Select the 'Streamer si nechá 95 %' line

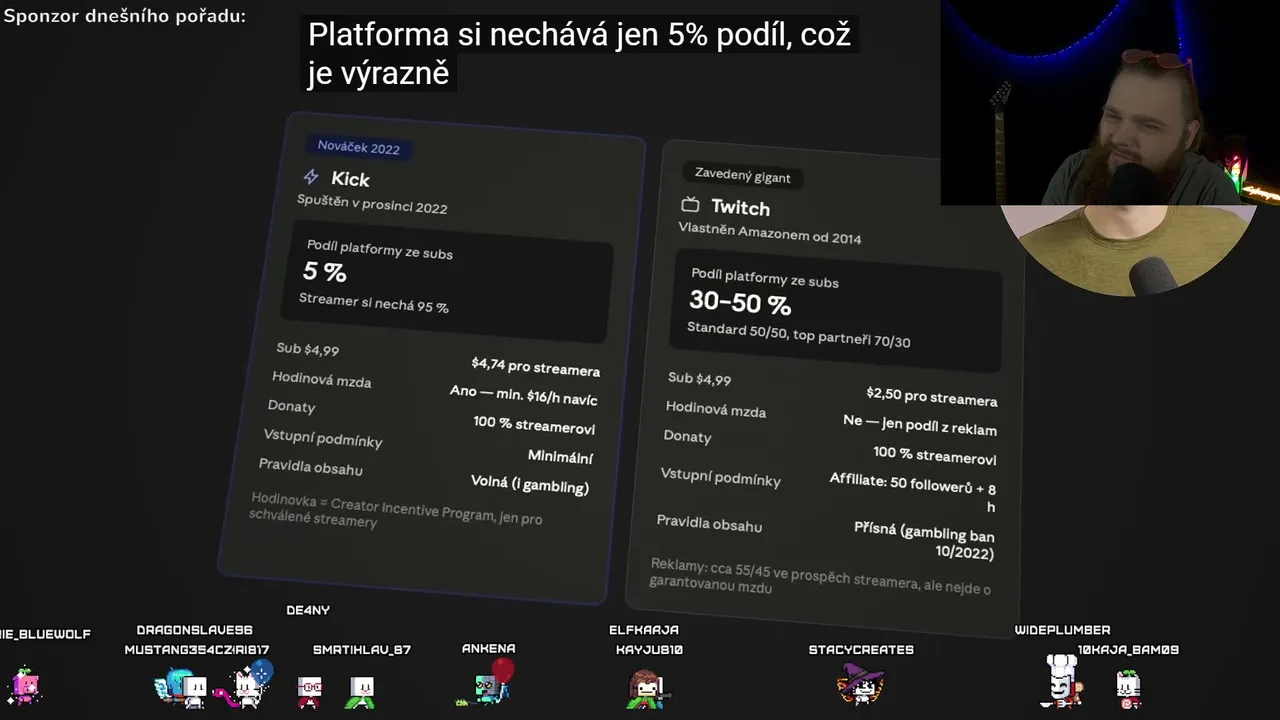374,303
